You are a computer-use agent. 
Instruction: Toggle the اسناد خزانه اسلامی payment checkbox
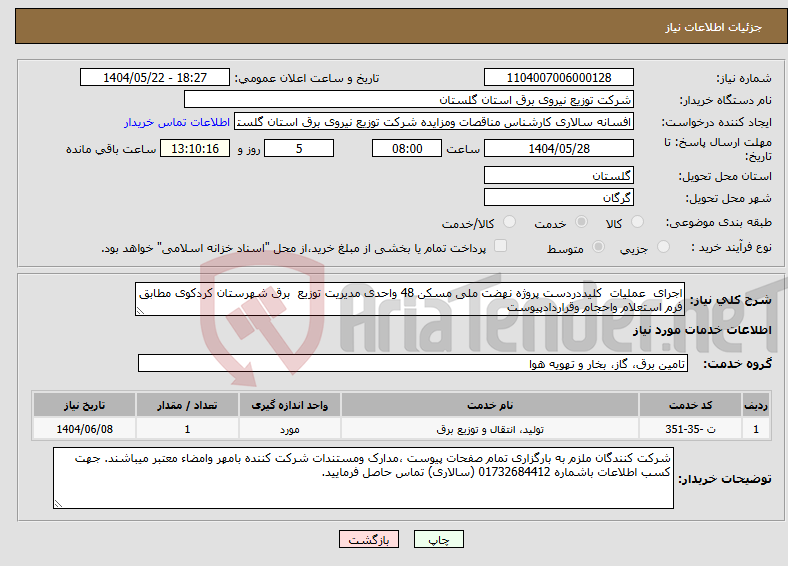pos(501,245)
